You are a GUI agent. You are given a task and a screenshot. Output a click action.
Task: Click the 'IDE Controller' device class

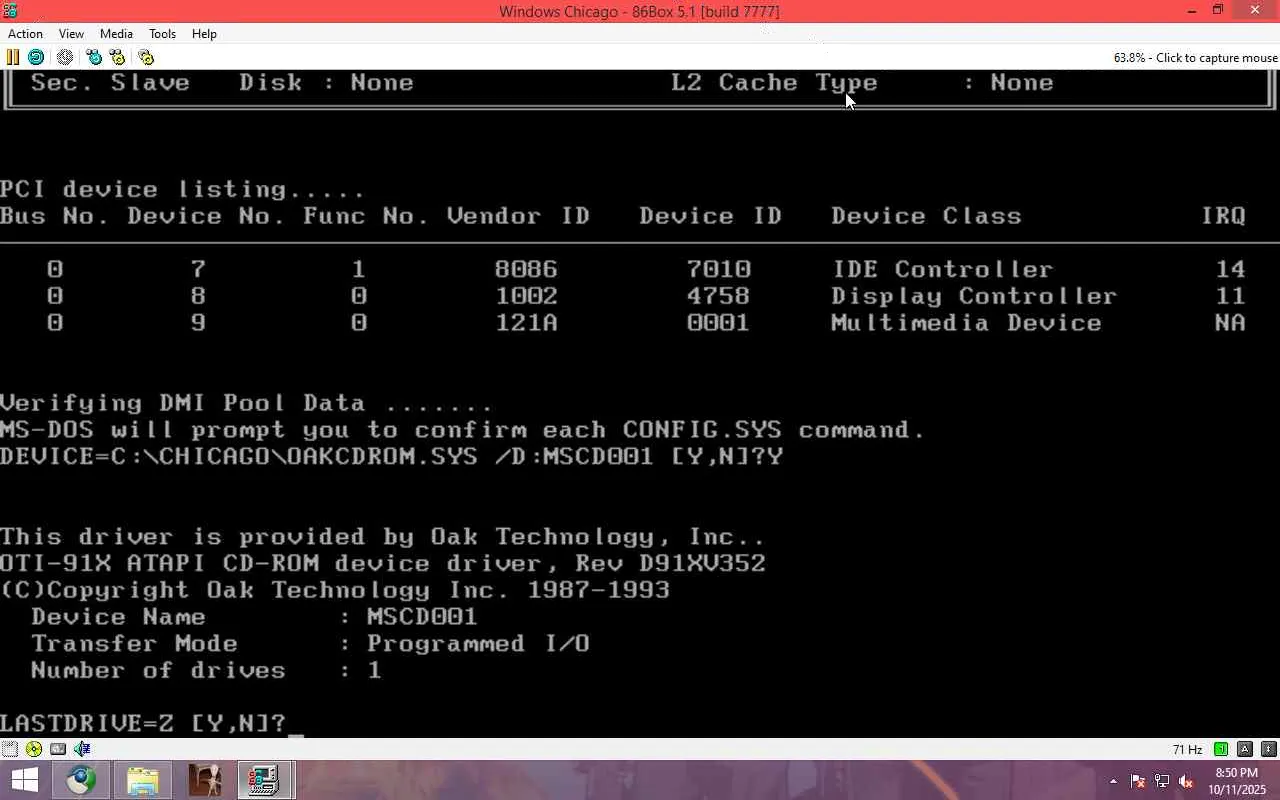click(x=942, y=269)
